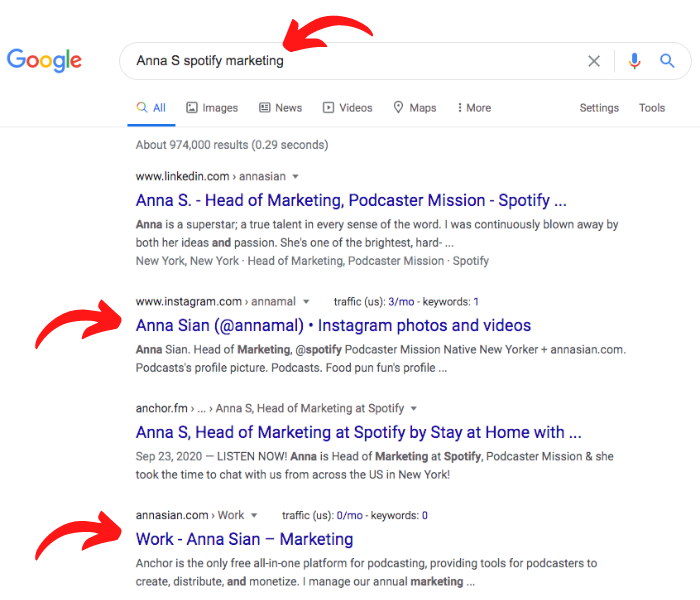Expand dropdown arrow next to linkedin.com annasian
The image size is (700, 600).
[295, 177]
